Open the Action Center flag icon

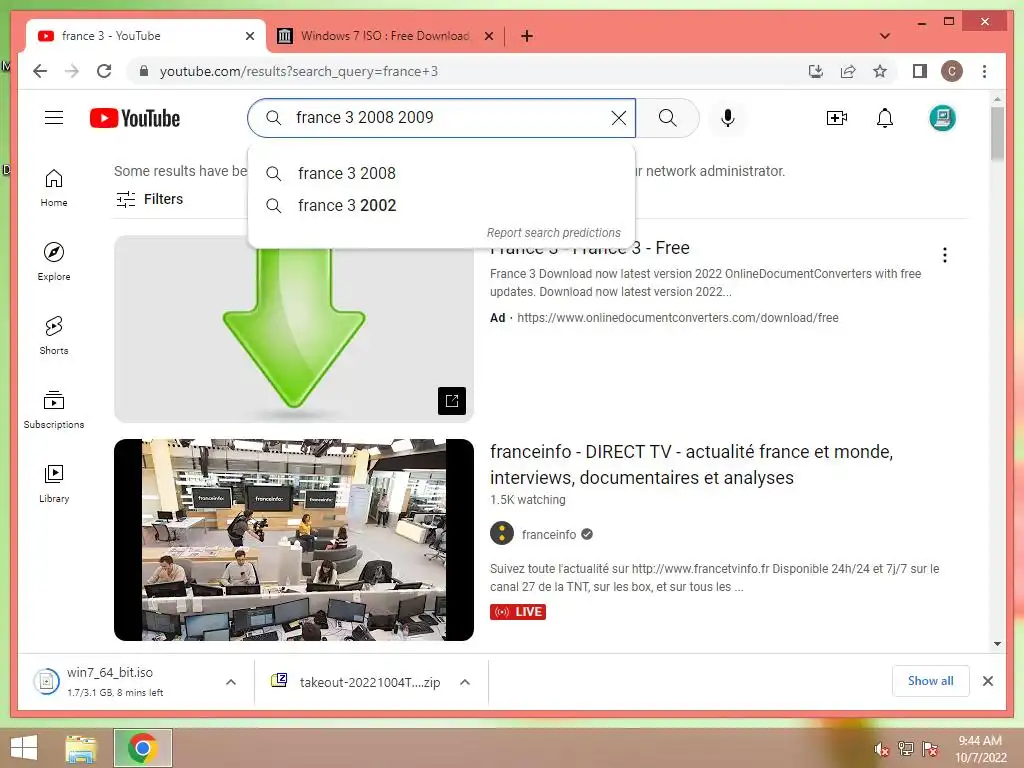(930, 749)
